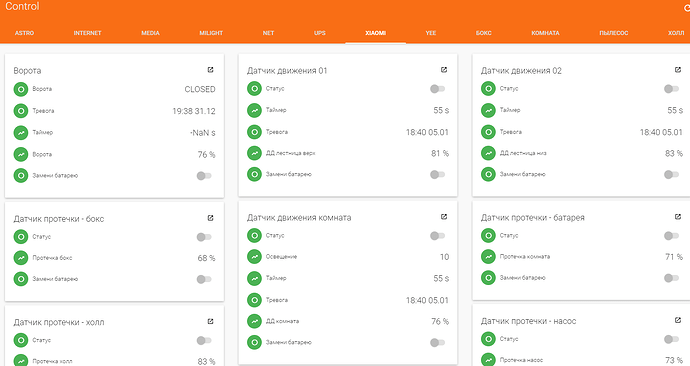690x366 pixels.
Task: Switch to the БОКС tab
Action: click(x=483, y=33)
